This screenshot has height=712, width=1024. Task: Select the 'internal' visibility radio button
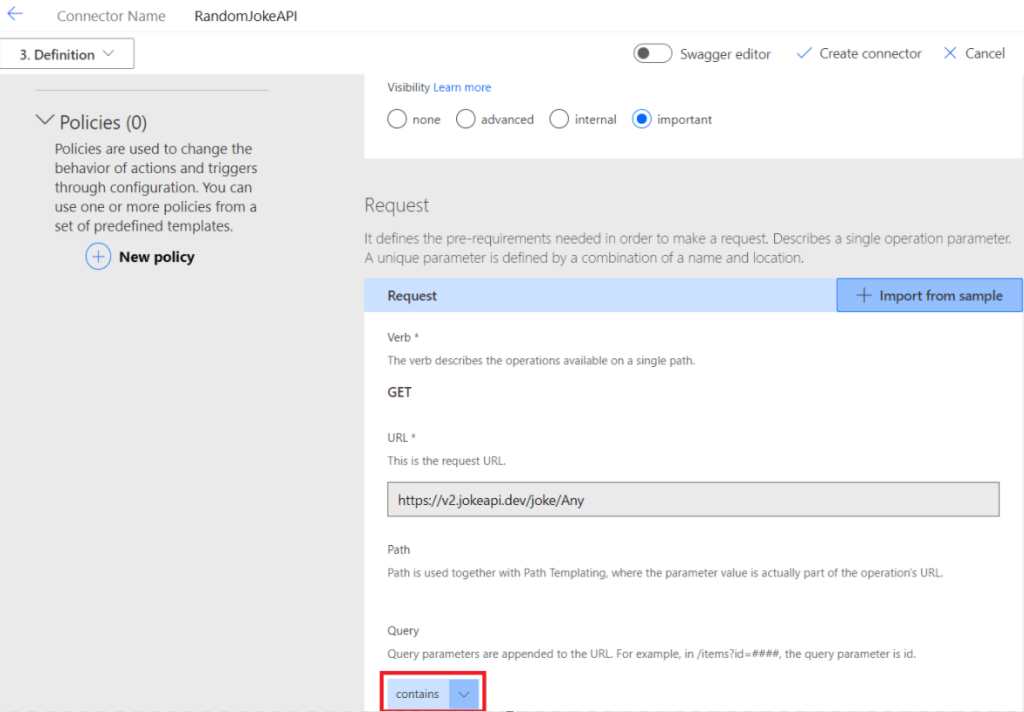(x=559, y=119)
